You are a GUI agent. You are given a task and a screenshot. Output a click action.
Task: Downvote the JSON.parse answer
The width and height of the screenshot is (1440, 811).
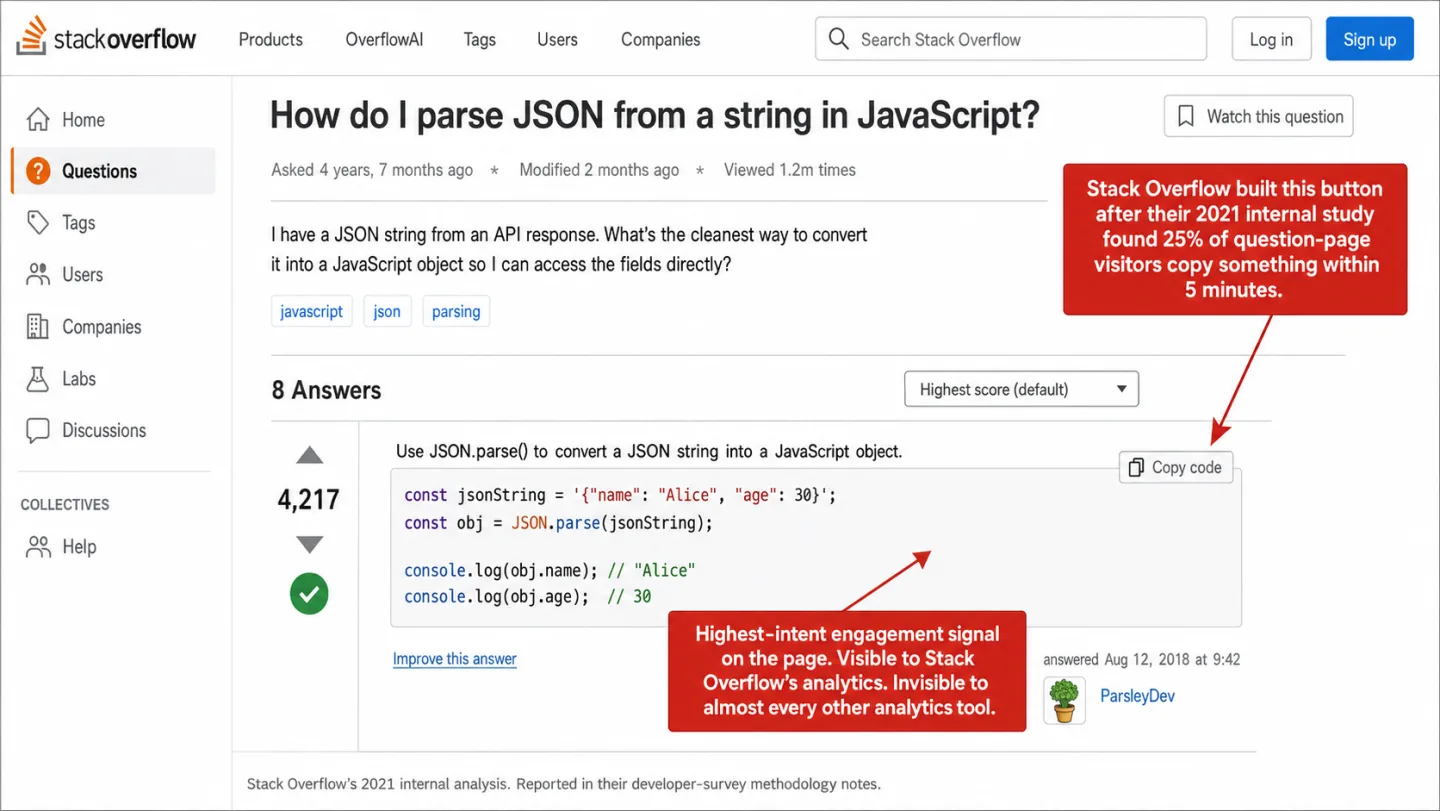click(310, 545)
